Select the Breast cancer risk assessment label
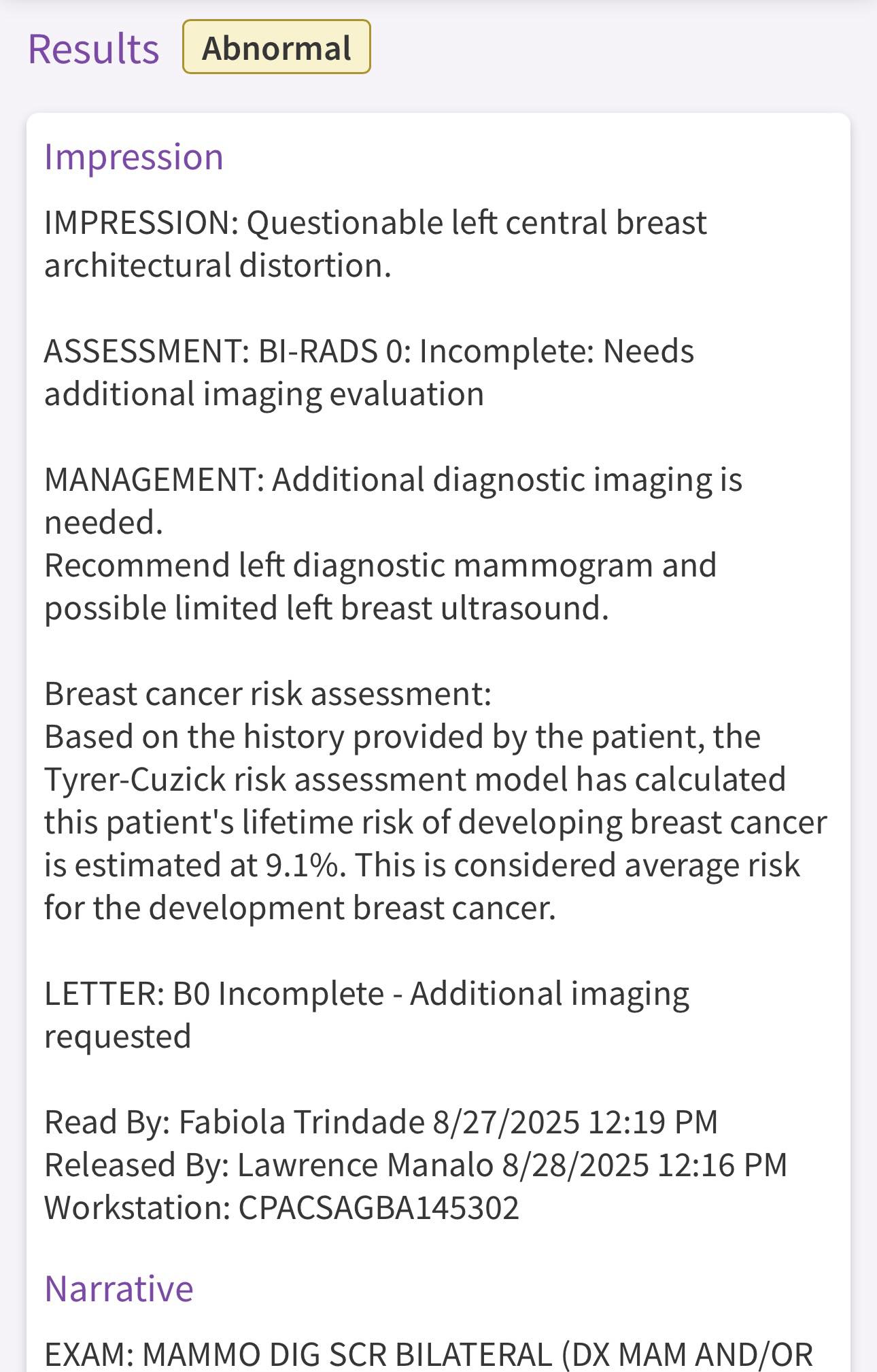877x1372 pixels. tap(268, 694)
